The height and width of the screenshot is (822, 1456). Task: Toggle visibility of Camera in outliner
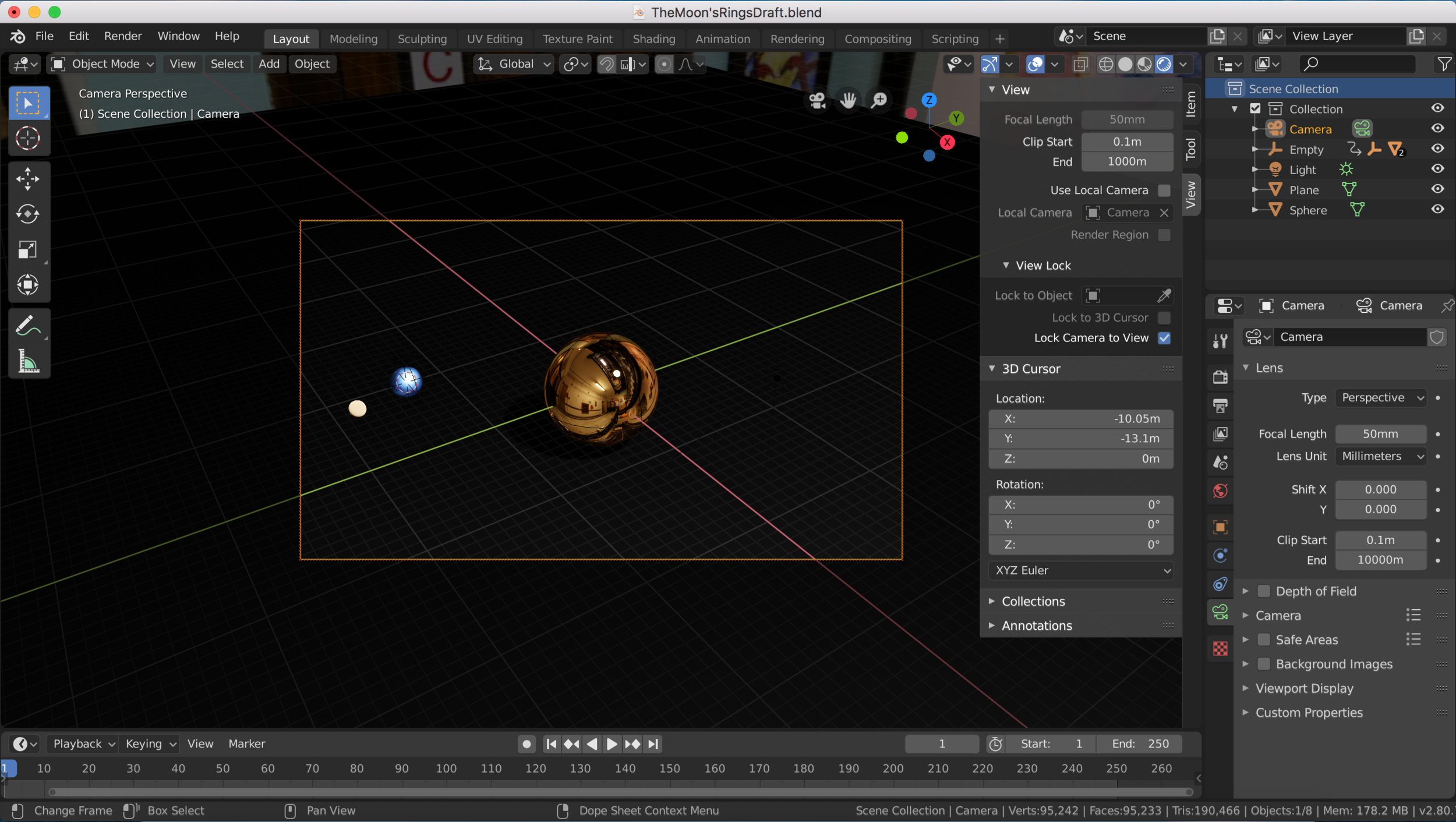tap(1437, 129)
